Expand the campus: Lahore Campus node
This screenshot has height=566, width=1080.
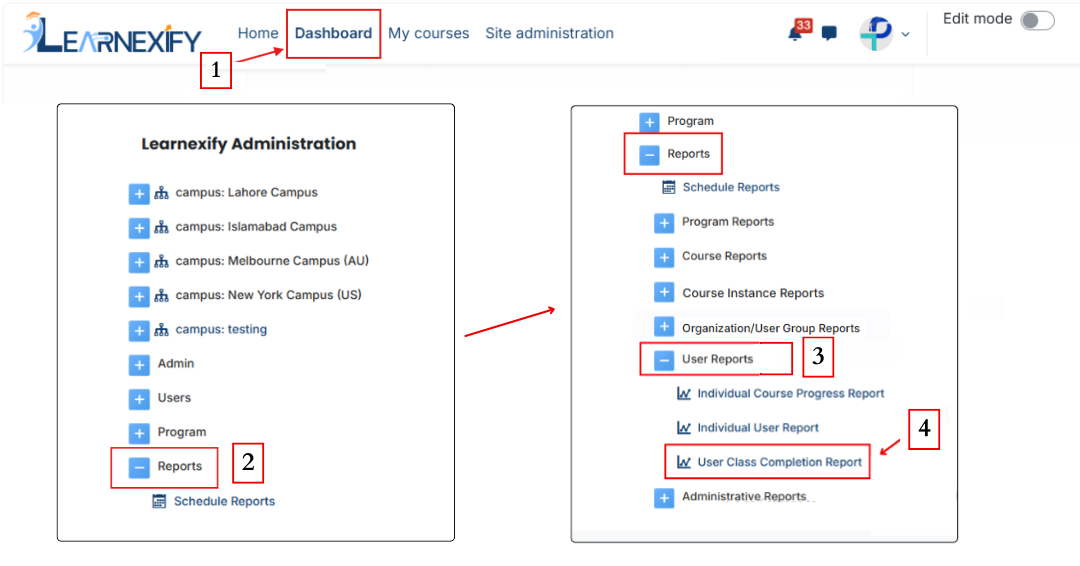pyautogui.click(x=139, y=193)
